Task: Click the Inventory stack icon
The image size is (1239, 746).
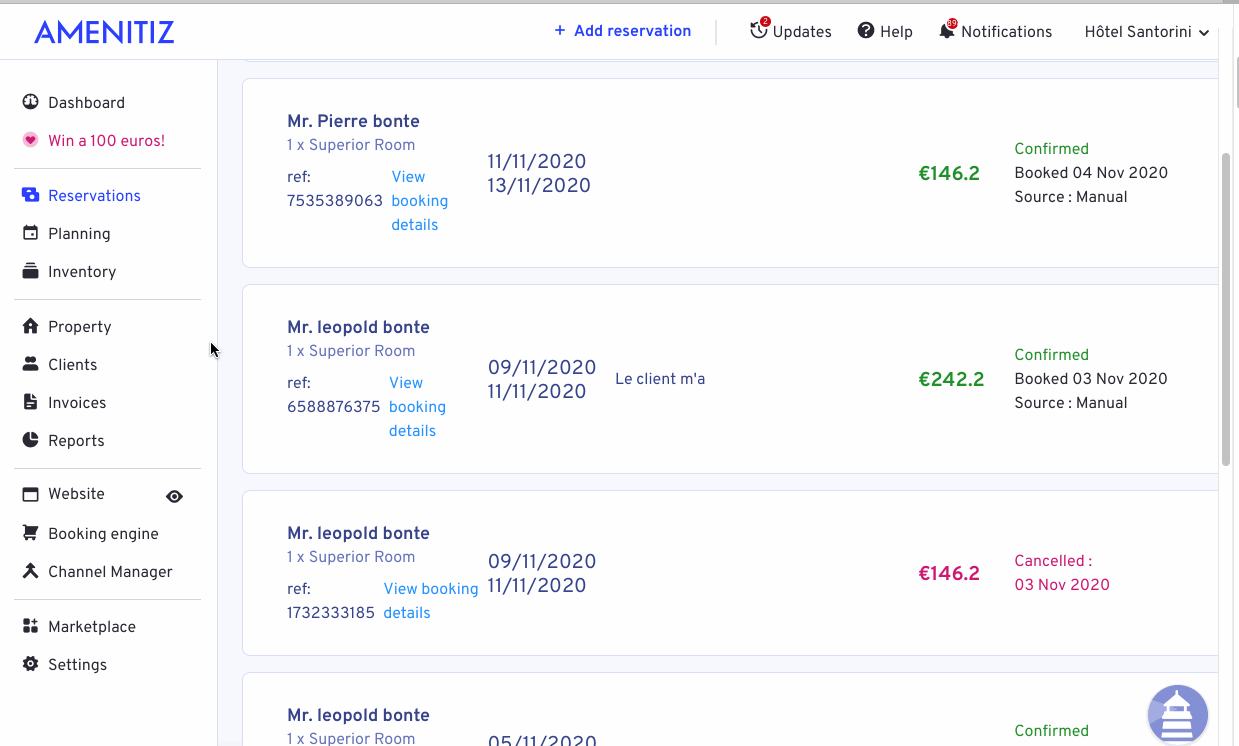Action: (x=30, y=271)
